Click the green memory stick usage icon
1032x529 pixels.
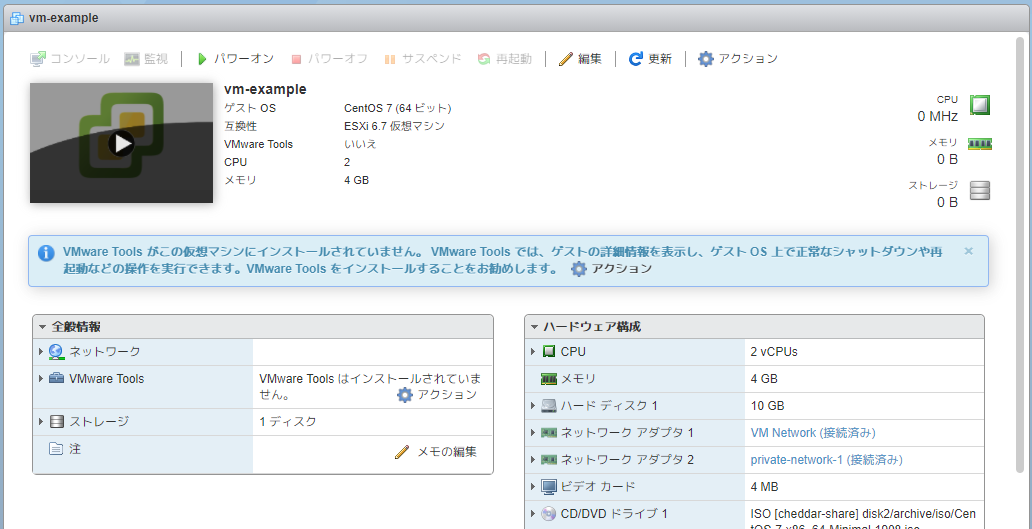(x=979, y=144)
